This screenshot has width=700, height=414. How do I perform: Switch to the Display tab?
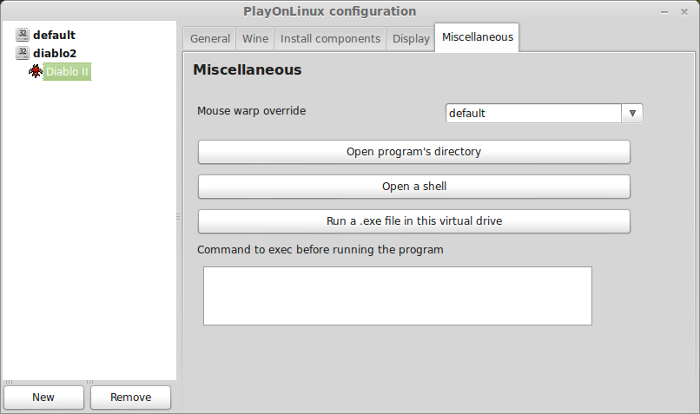pyautogui.click(x=411, y=39)
